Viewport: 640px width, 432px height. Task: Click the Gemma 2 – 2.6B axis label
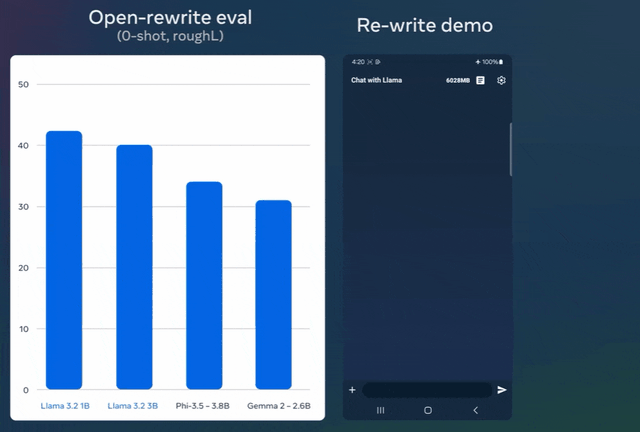coord(279,406)
